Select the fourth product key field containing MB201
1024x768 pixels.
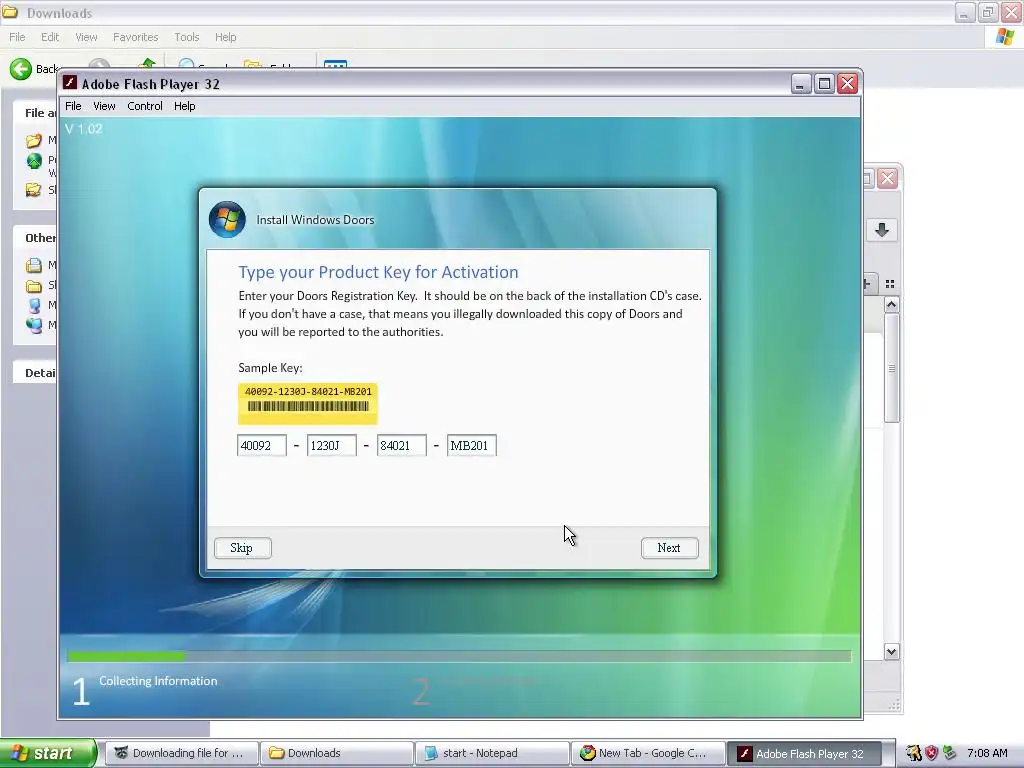[472, 445]
